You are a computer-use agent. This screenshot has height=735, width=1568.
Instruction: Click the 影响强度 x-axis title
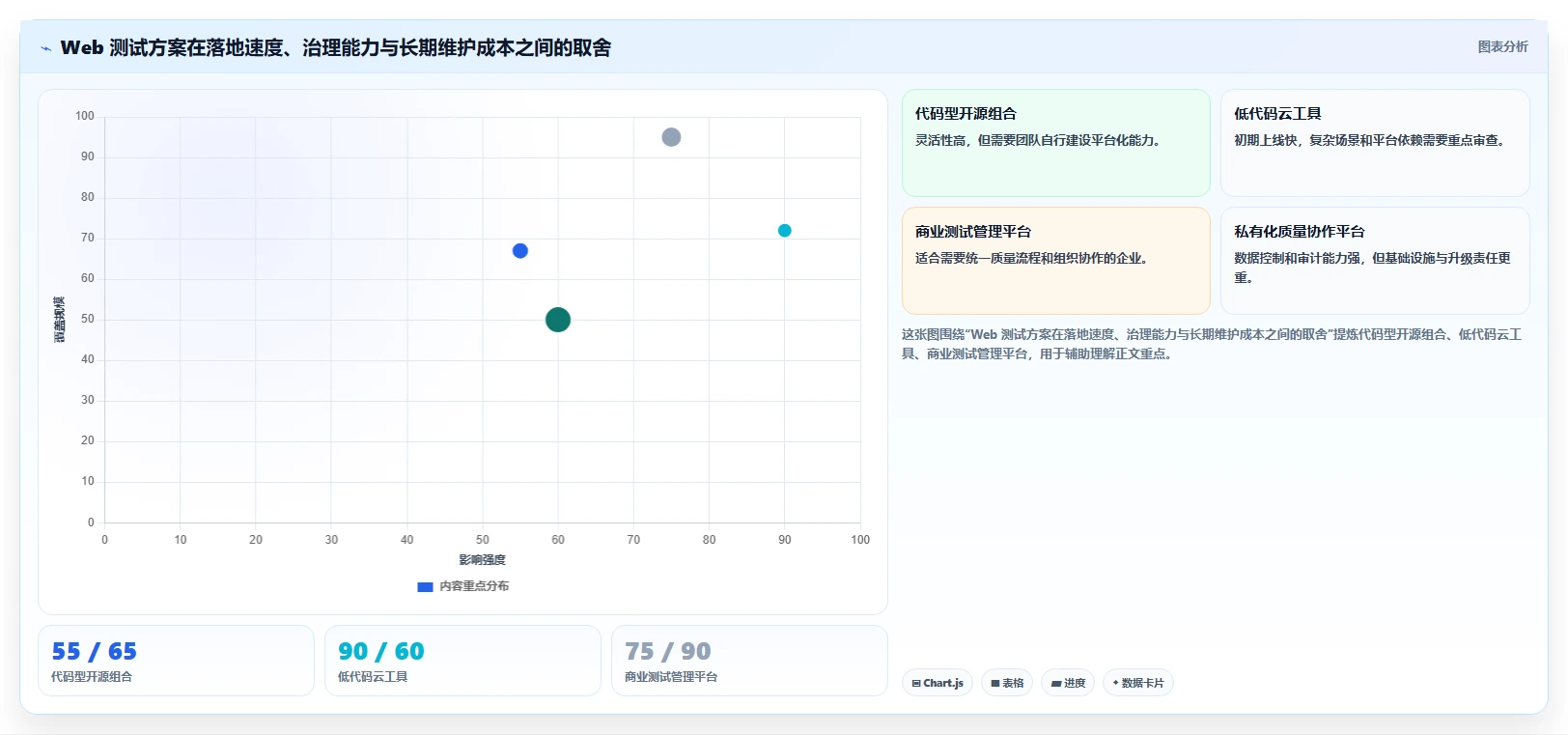click(482, 560)
